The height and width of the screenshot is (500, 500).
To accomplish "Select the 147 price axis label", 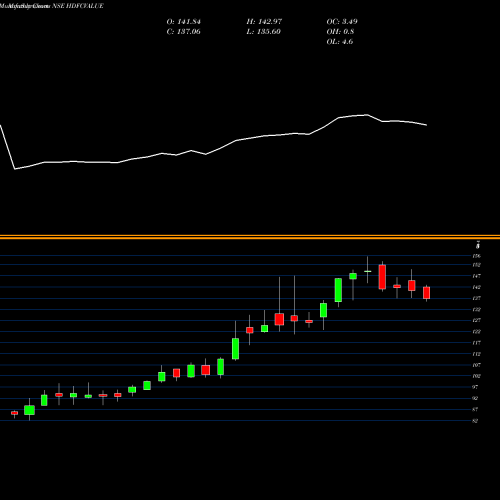I will pyautogui.click(x=477, y=276).
